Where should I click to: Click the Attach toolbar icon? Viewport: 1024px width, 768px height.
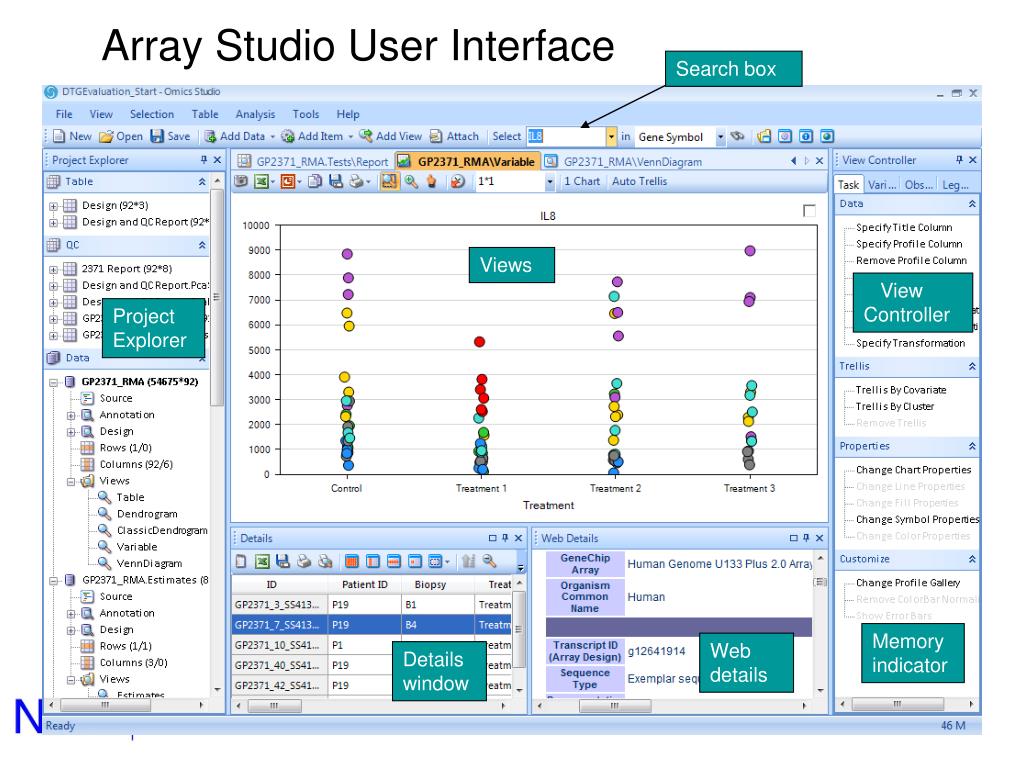[436, 136]
